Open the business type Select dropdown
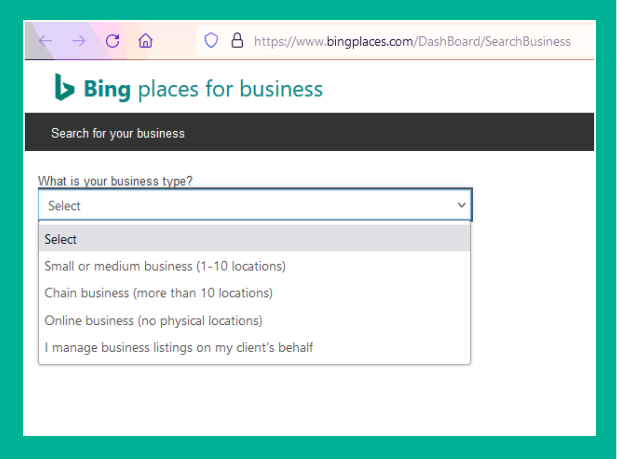The width and height of the screenshot is (617, 459). point(255,205)
